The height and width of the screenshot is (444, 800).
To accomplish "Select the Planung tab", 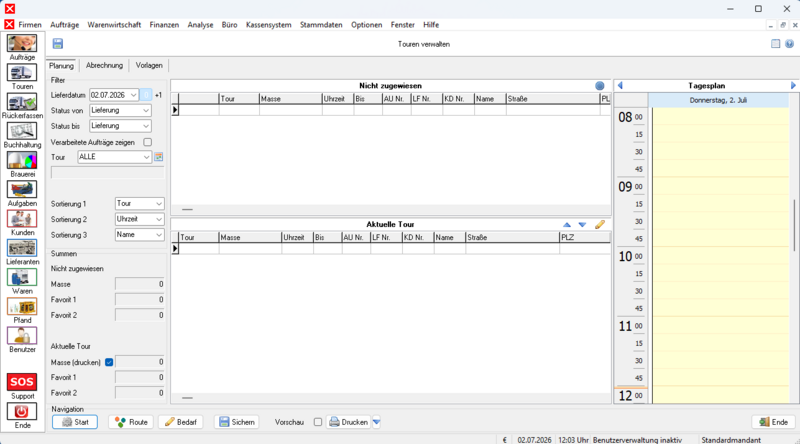I will tap(61, 65).
